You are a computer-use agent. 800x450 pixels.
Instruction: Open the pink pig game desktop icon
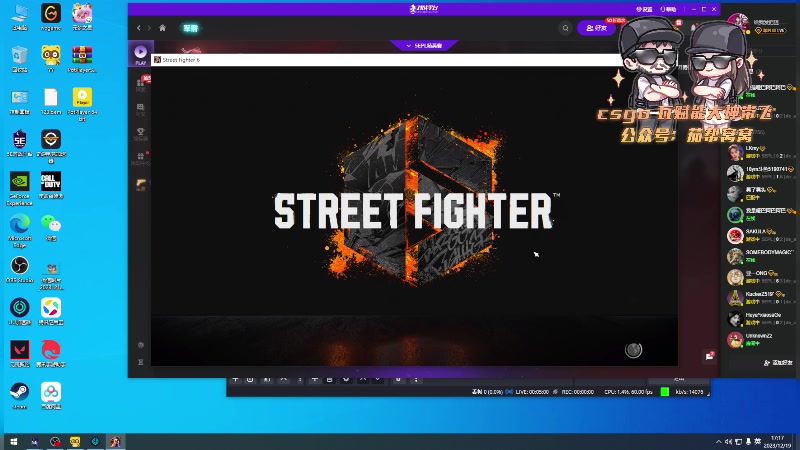[x=82, y=17]
